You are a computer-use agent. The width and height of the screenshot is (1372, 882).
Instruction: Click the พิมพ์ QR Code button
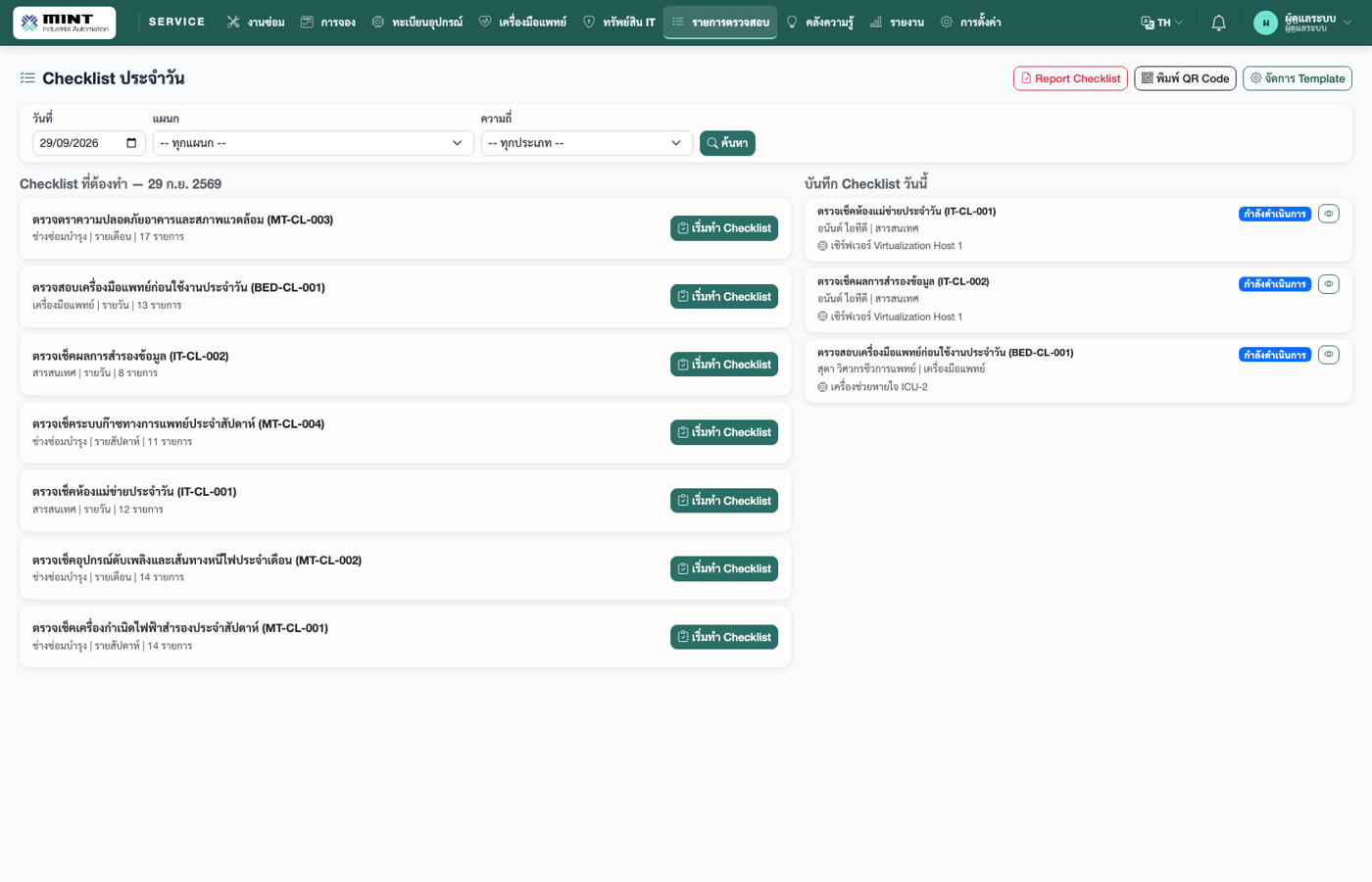(1185, 78)
